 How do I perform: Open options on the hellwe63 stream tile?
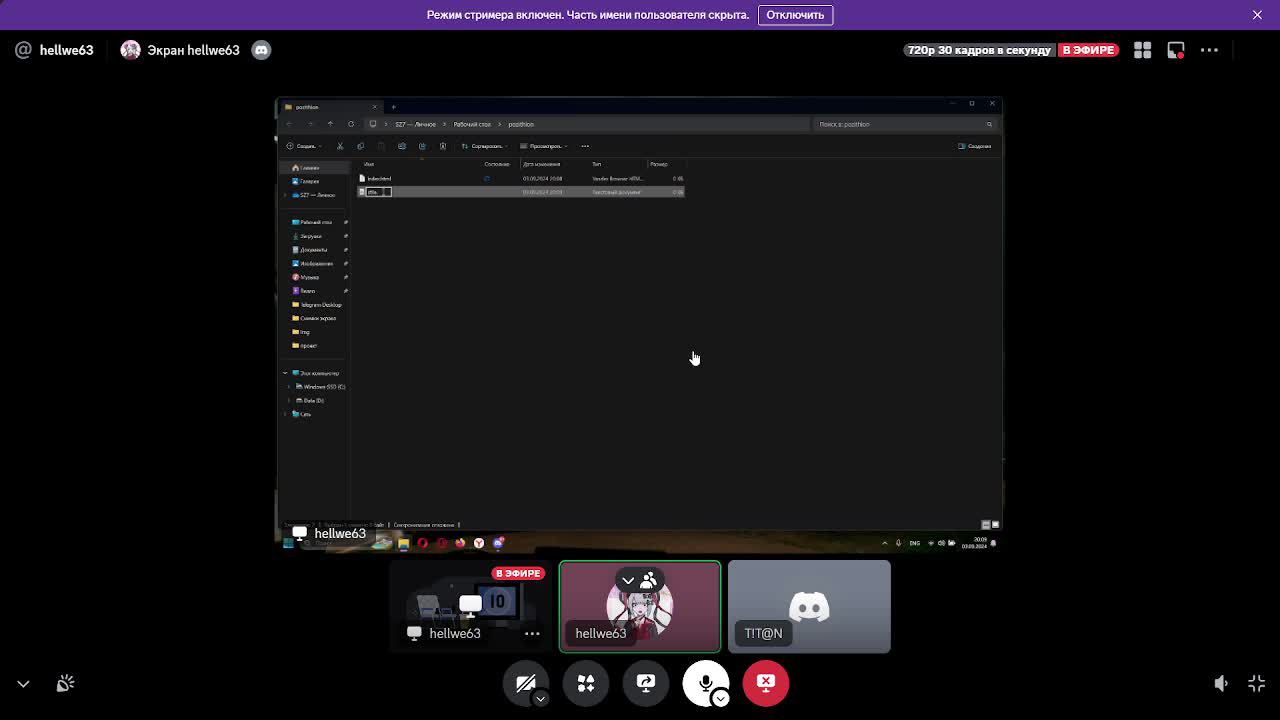click(532, 633)
